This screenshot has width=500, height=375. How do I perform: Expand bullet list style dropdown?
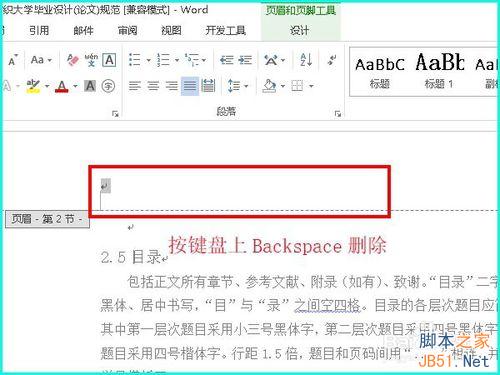pos(148,60)
